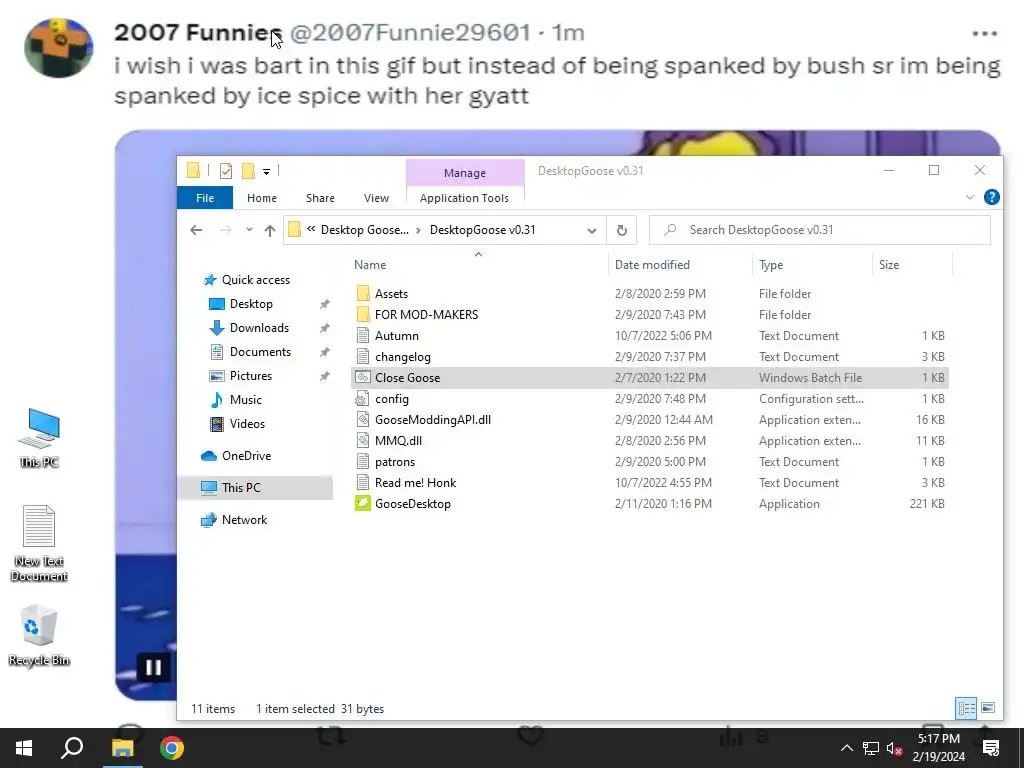The height and width of the screenshot is (768, 1024).
Task: Click the @2007Funnie29601 handle
Action: coord(410,33)
